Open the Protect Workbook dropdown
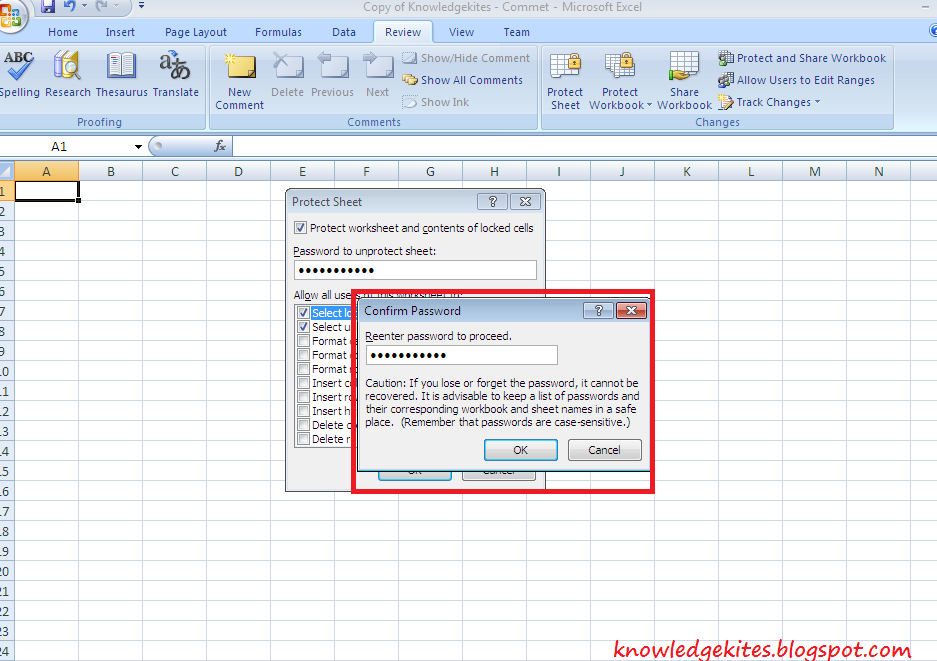937x661 pixels. (620, 78)
